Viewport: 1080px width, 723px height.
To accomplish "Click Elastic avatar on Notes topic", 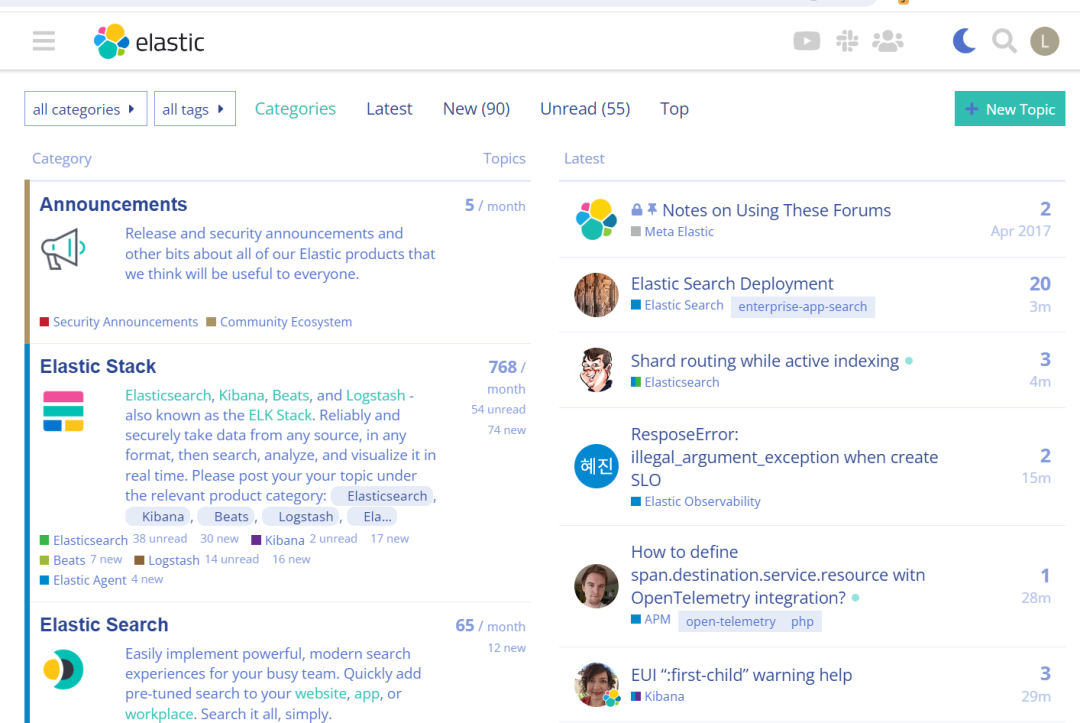I will pyautogui.click(x=596, y=220).
